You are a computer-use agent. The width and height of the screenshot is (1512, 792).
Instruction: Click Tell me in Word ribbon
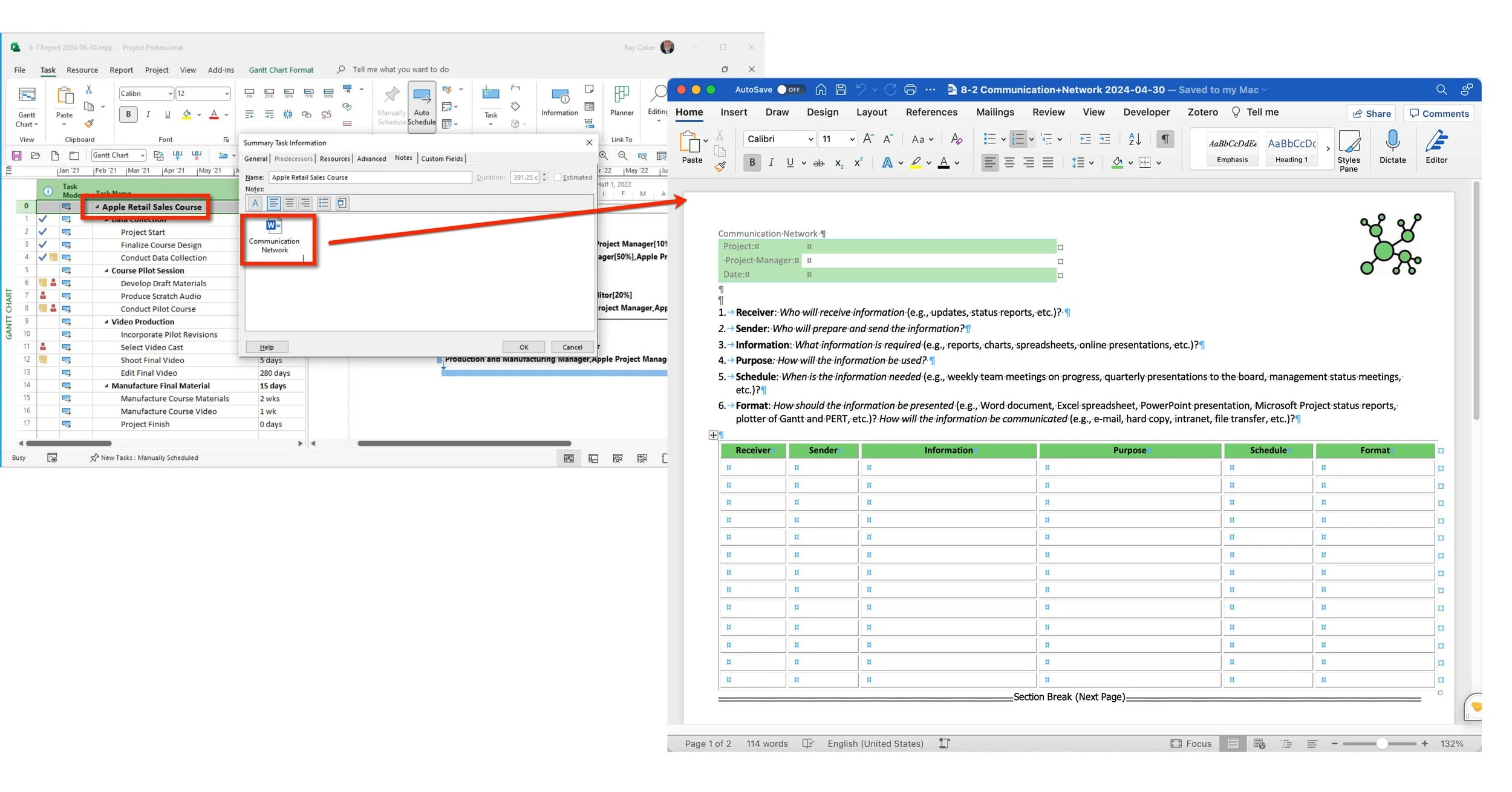click(x=1255, y=112)
